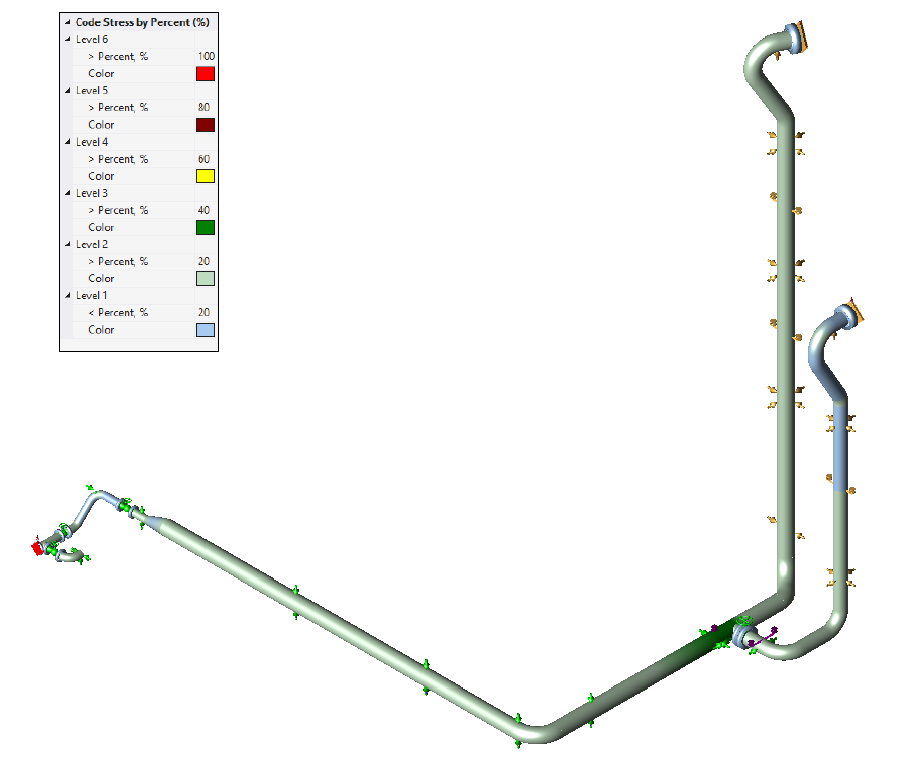Select the dark red Level 5 color swatch
The width and height of the screenshot is (920, 766).
[206, 125]
